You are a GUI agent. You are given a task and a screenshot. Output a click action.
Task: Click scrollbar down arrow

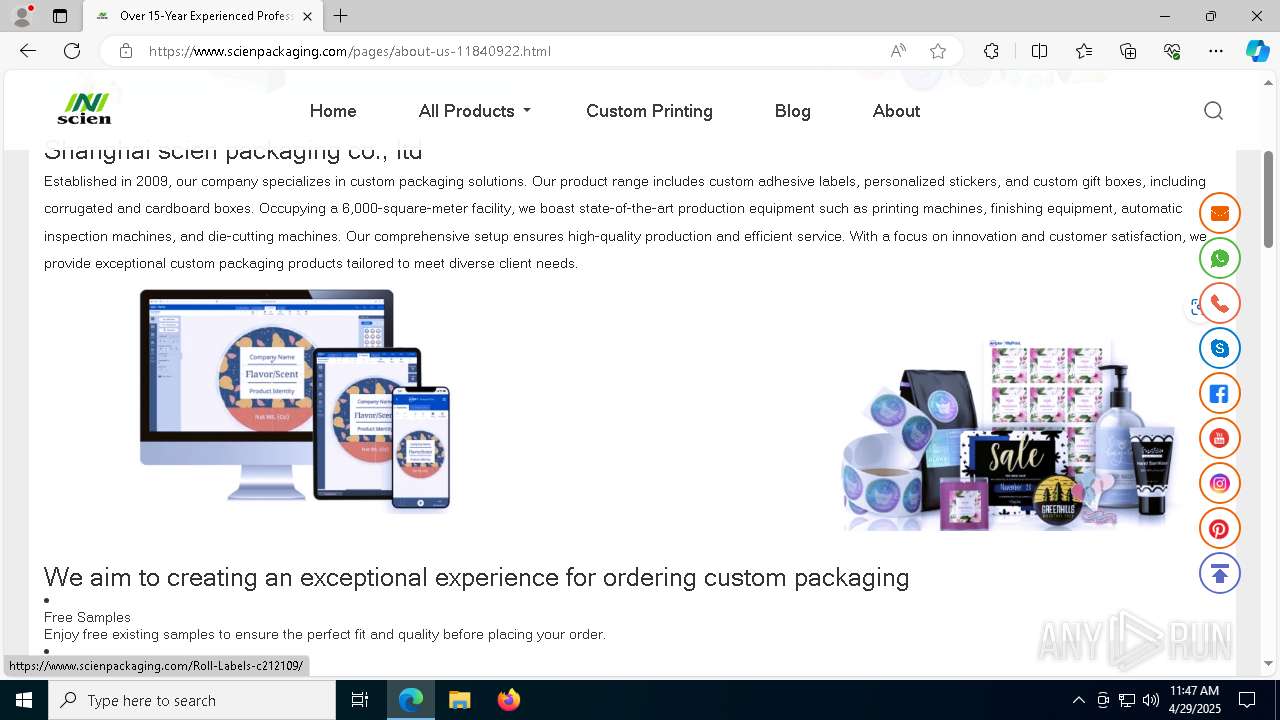pyautogui.click(x=1268, y=663)
